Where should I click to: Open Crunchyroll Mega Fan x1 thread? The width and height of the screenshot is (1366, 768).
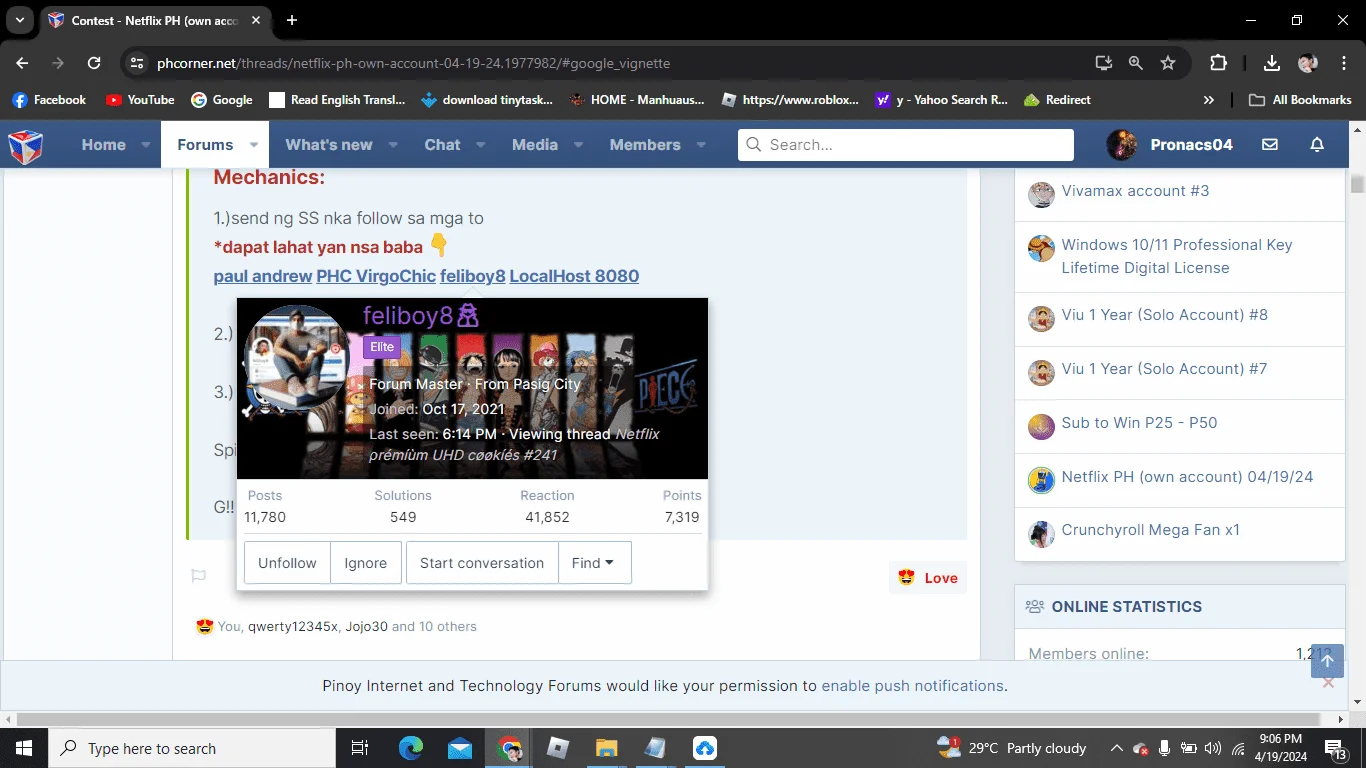(1150, 530)
